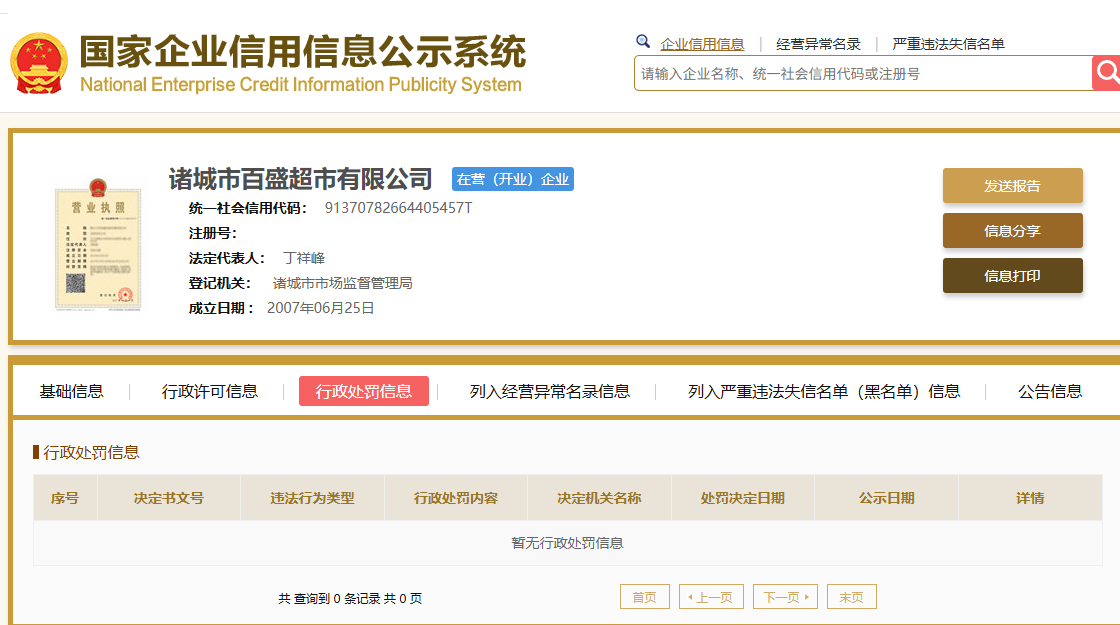
Task: Click the 违法行为类型 column header
Action: coord(312,498)
